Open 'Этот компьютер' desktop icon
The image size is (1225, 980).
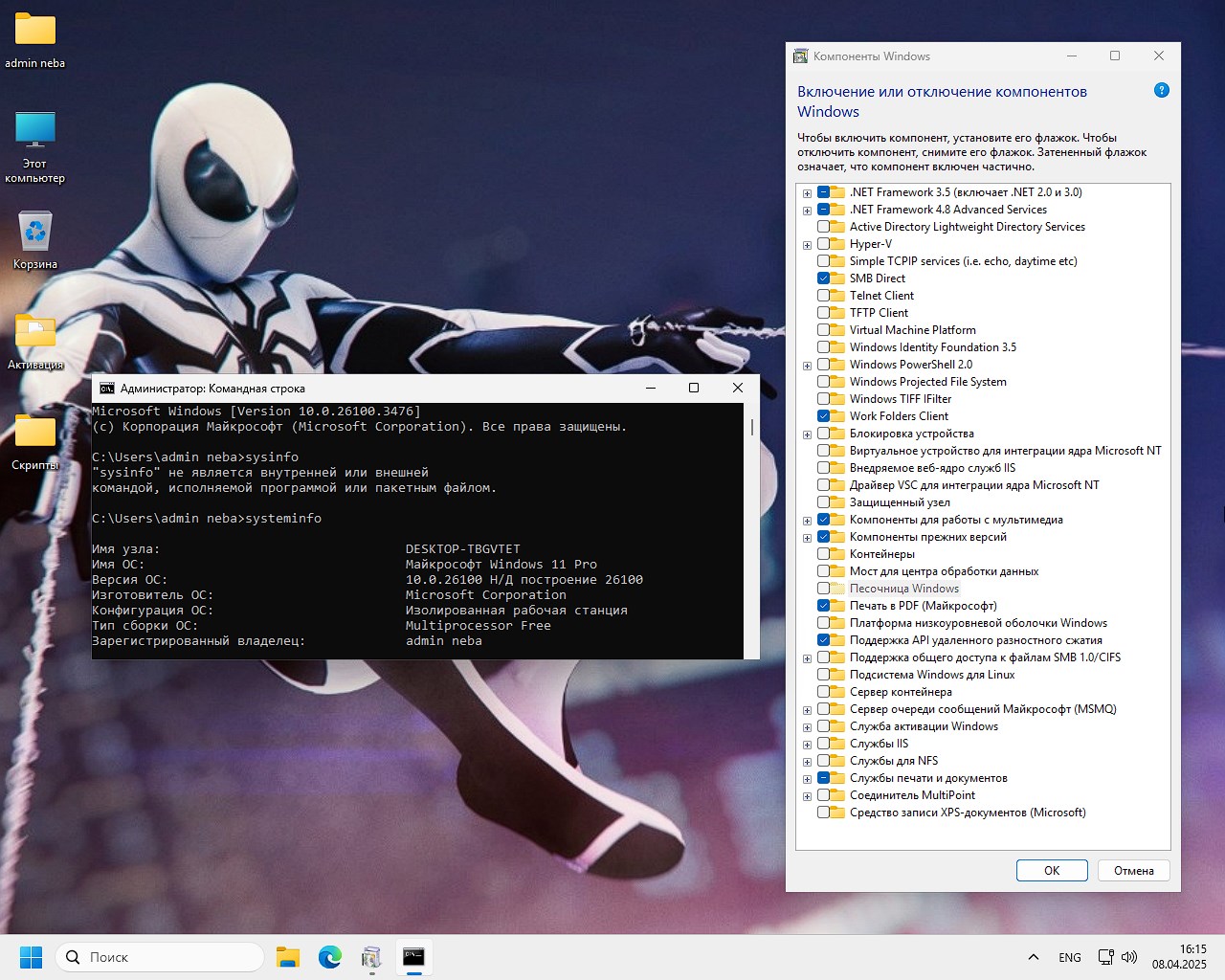[x=35, y=130]
